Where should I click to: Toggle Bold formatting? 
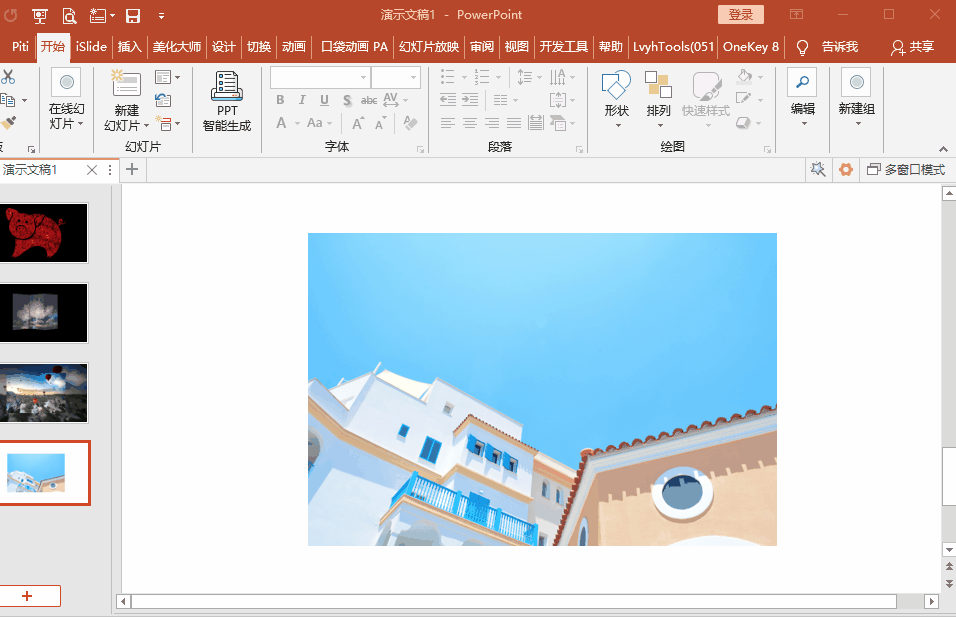[x=280, y=100]
